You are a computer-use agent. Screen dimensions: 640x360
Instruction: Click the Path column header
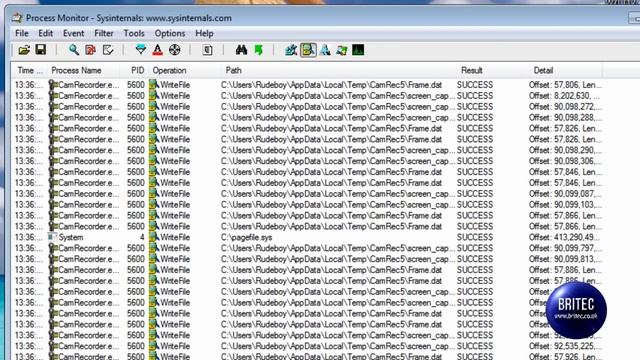coord(339,71)
